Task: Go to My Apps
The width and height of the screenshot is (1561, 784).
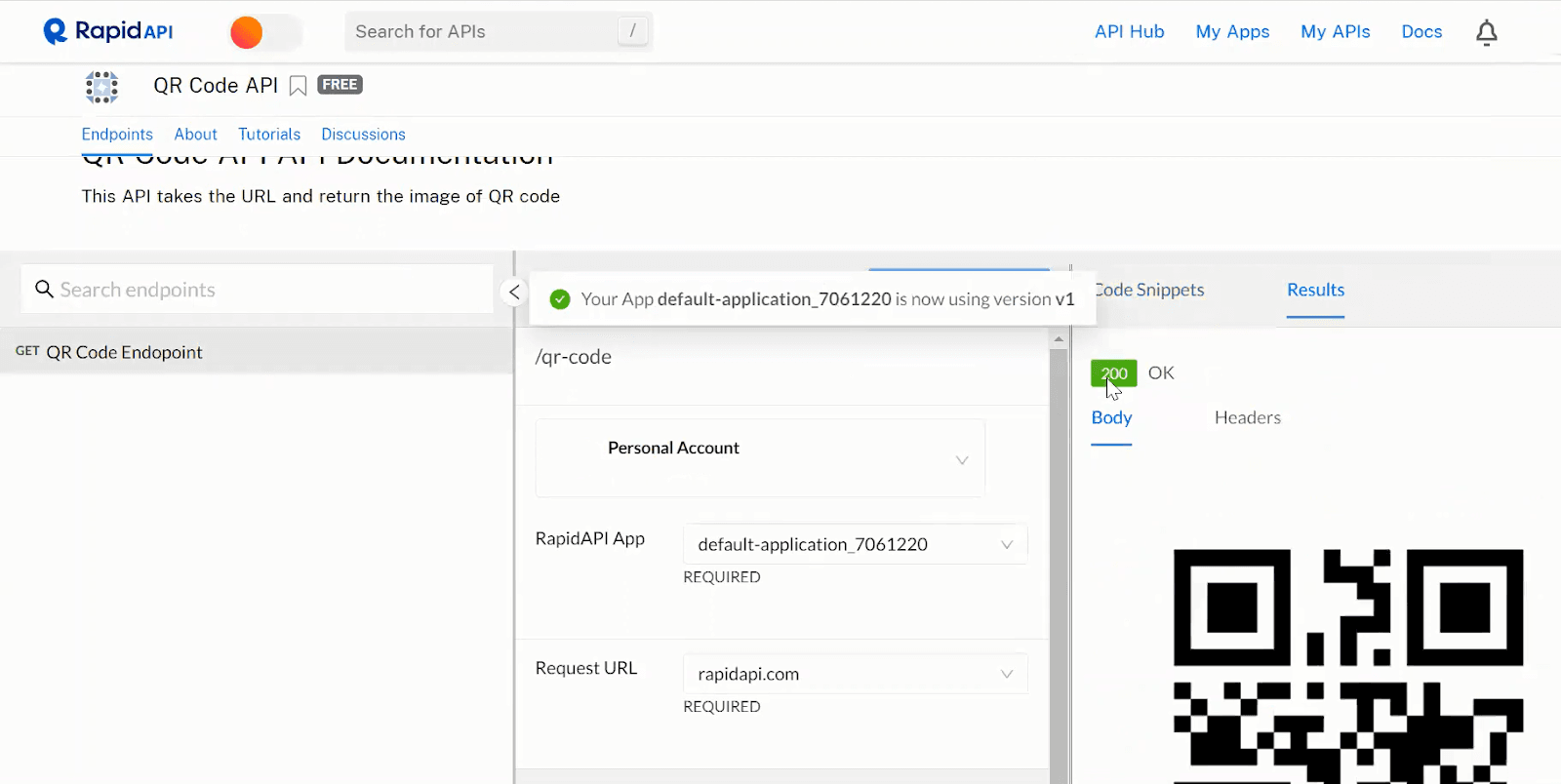Action: click(x=1232, y=31)
